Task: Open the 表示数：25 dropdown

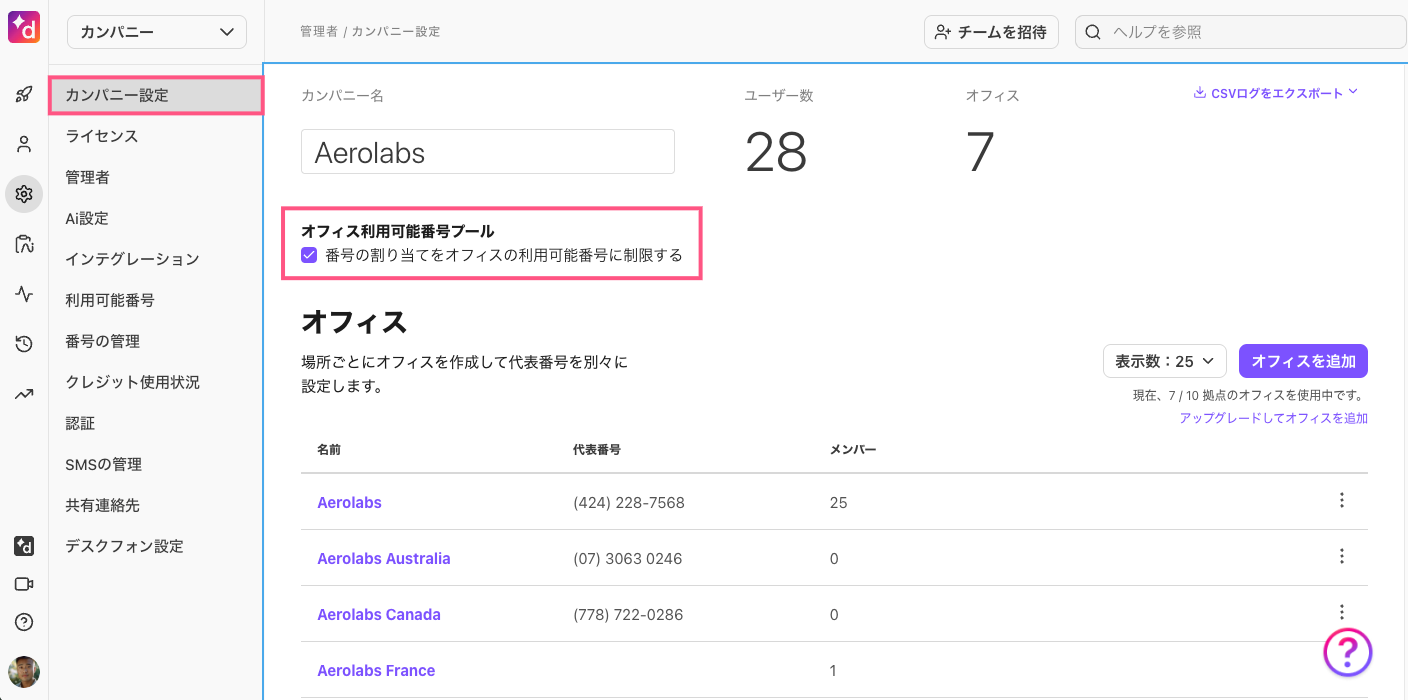Action: (1165, 361)
